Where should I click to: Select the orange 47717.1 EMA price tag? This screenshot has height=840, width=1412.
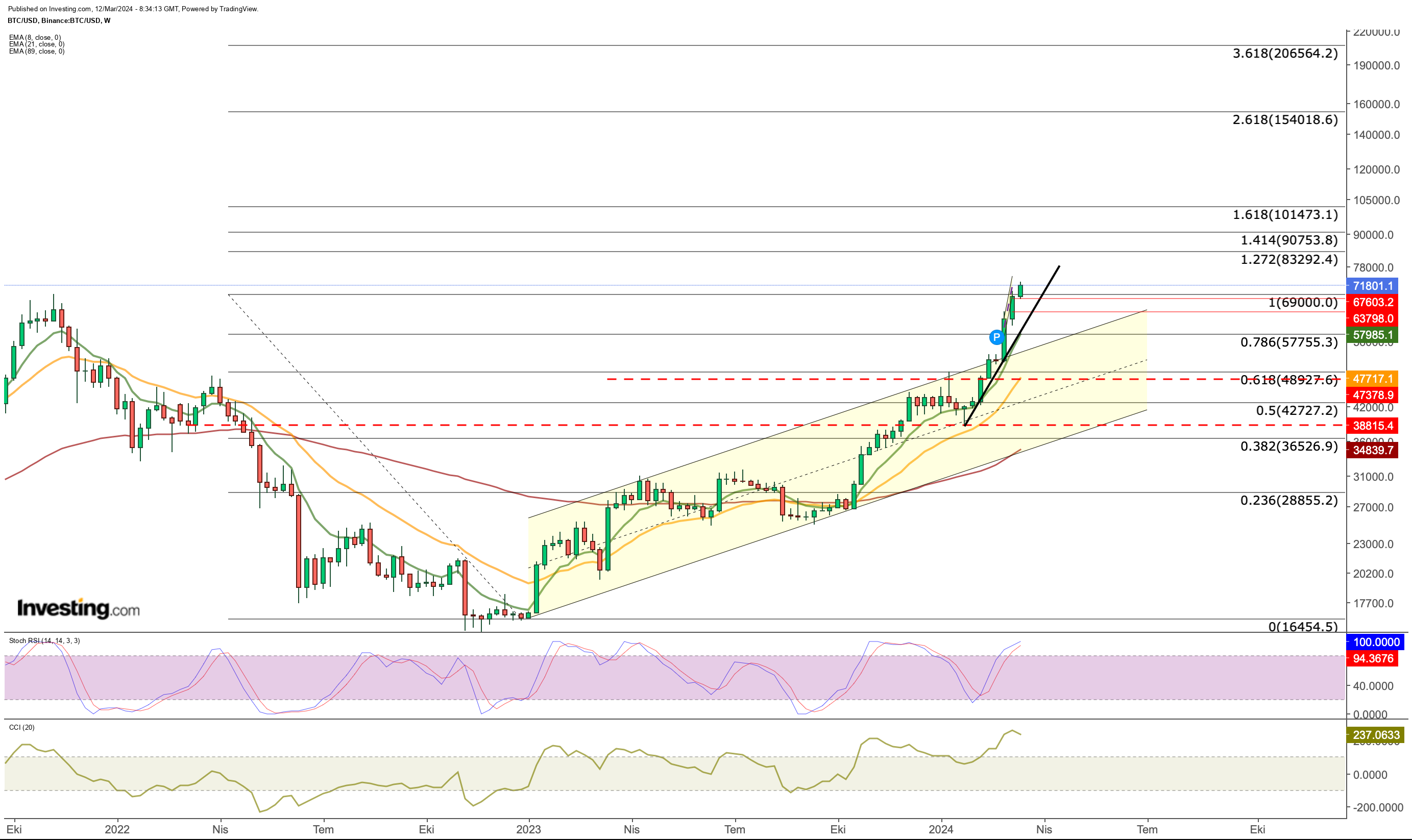click(1372, 379)
